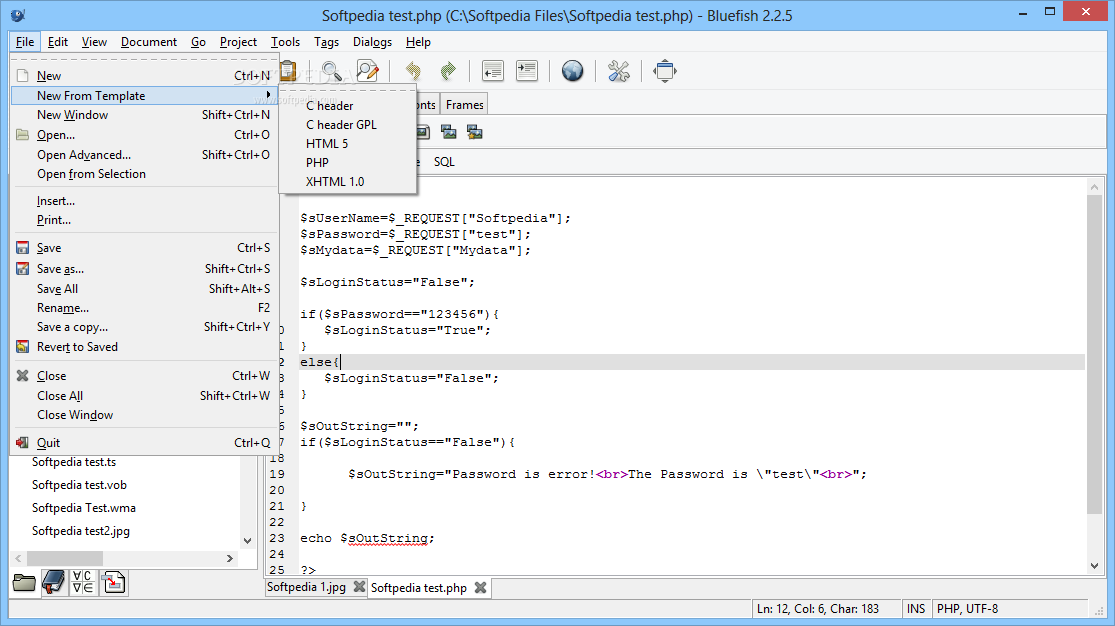
Task: Open the file browser folder icon
Action: click(x=24, y=583)
